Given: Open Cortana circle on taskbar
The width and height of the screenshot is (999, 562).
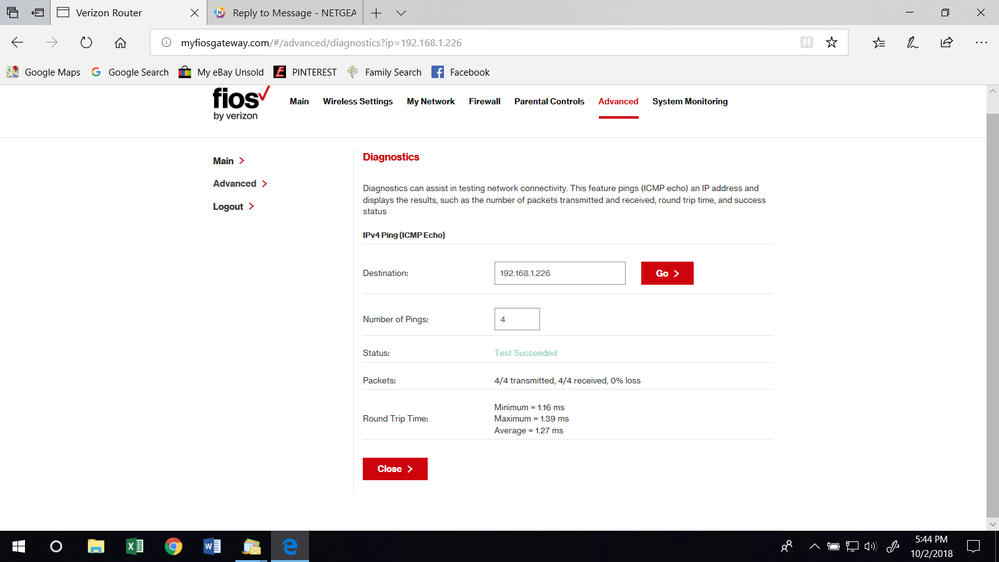Looking at the screenshot, I should tap(56, 546).
